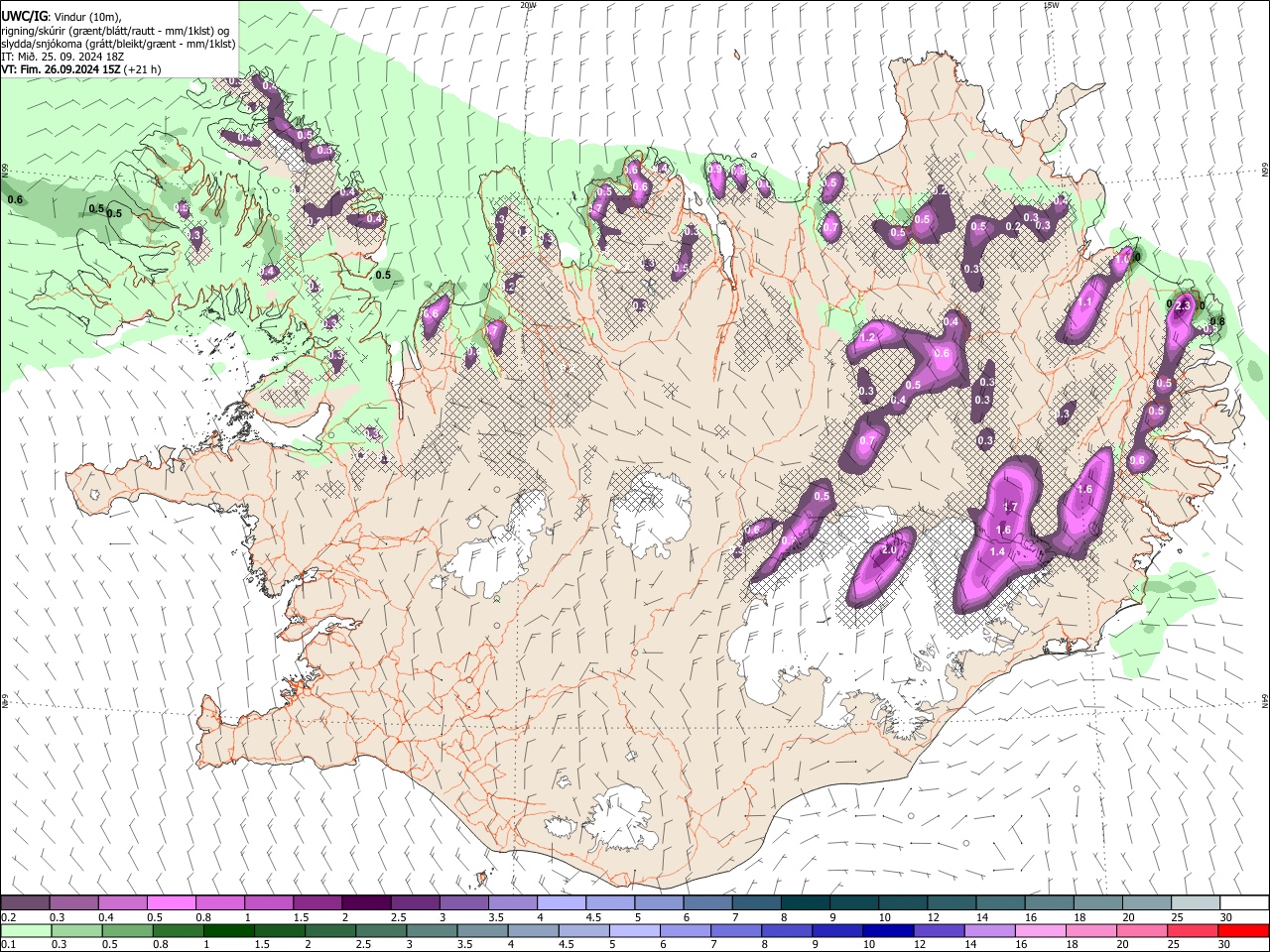Select upper legend swatch between 0.5 and 0.8

[171, 903]
